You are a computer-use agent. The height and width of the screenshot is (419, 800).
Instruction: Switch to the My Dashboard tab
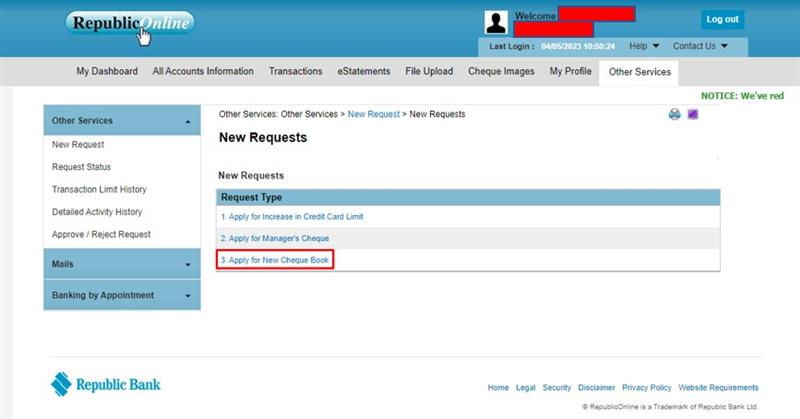tap(108, 72)
